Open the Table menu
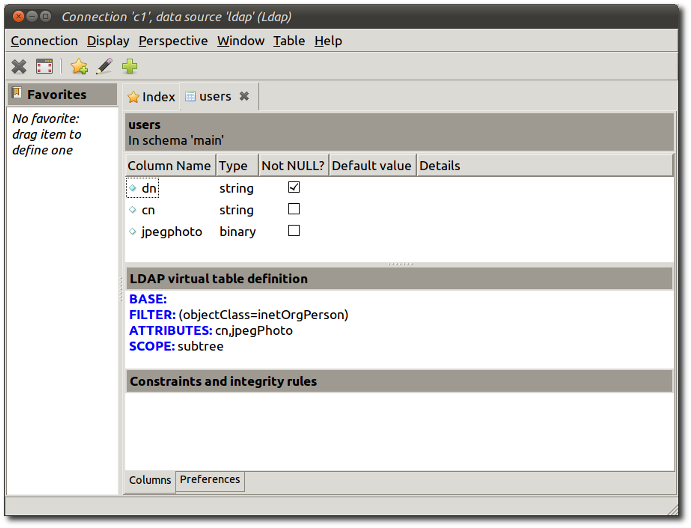The width and height of the screenshot is (691, 528). (289, 41)
